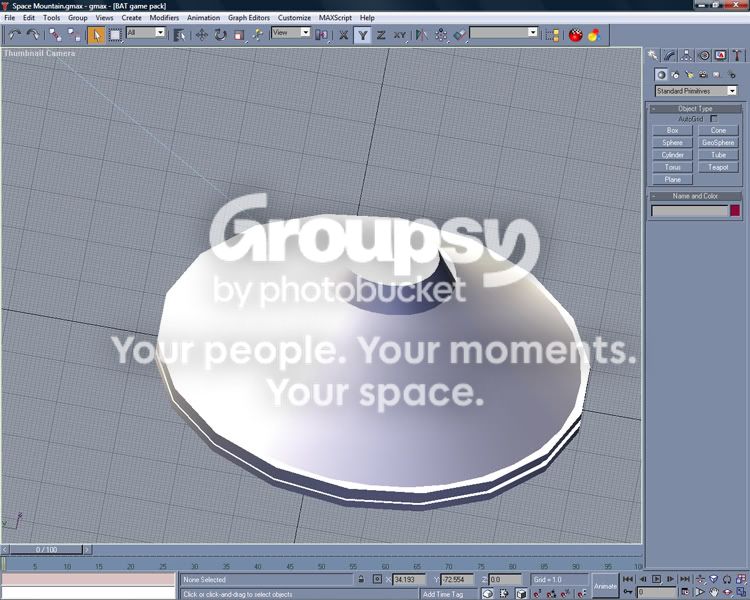The height and width of the screenshot is (600, 750).
Task: Switch to the Modify command panel
Action: point(670,56)
